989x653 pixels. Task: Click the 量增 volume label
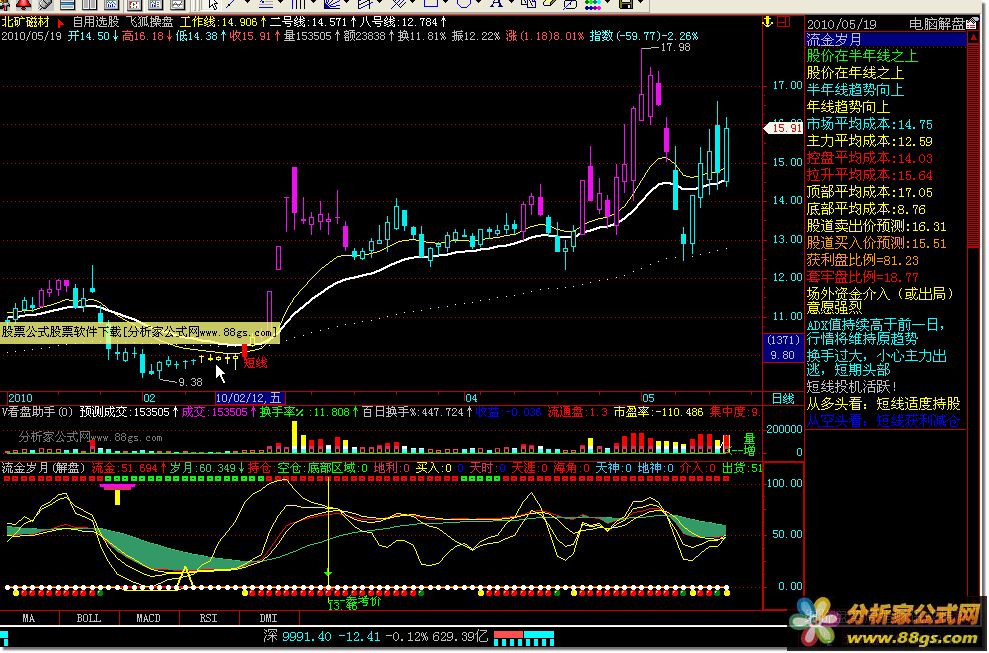[749, 444]
